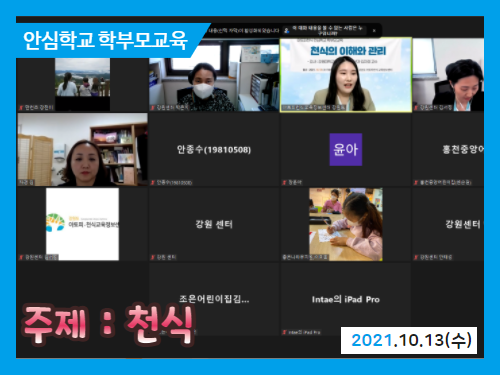Click the muted mic icon on the 강원 센터 tile
The image size is (500, 375).
tap(153, 257)
